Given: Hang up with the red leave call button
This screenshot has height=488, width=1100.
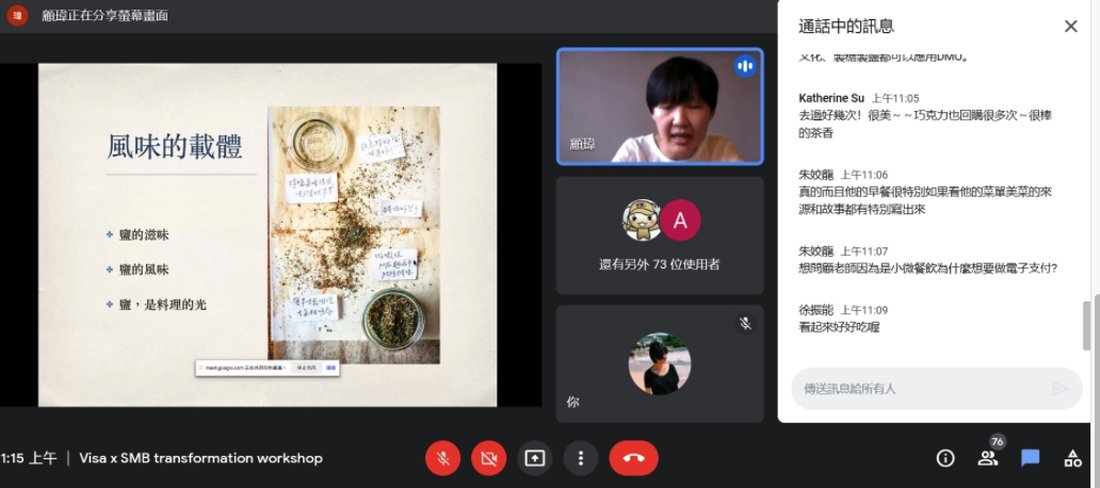Looking at the screenshot, I should click(x=633, y=458).
